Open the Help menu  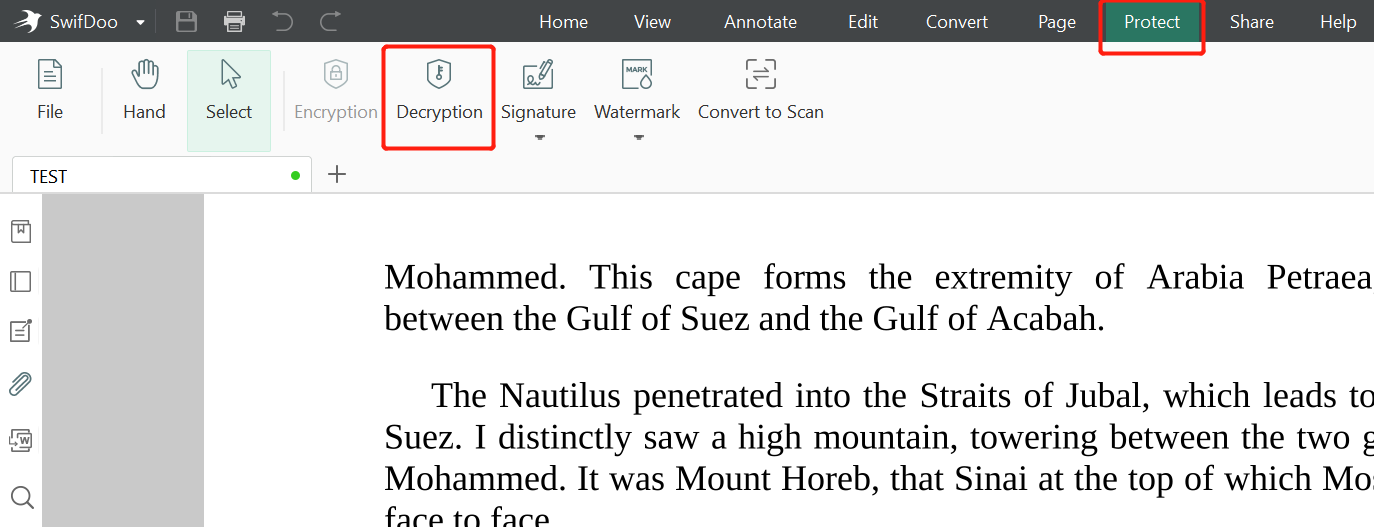pos(1337,22)
